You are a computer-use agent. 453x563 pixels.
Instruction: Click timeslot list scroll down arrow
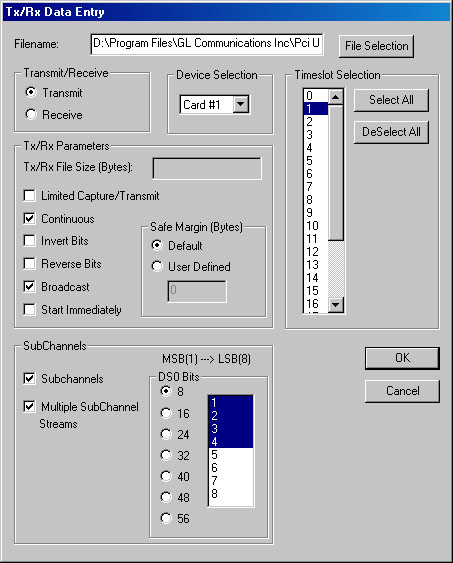(x=336, y=305)
